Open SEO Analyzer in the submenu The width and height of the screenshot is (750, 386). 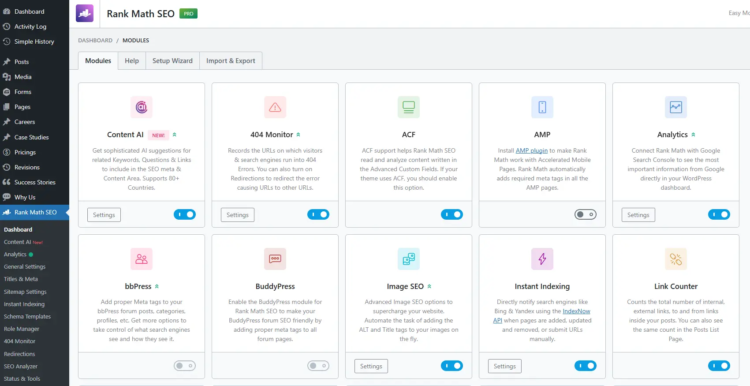tap(21, 366)
